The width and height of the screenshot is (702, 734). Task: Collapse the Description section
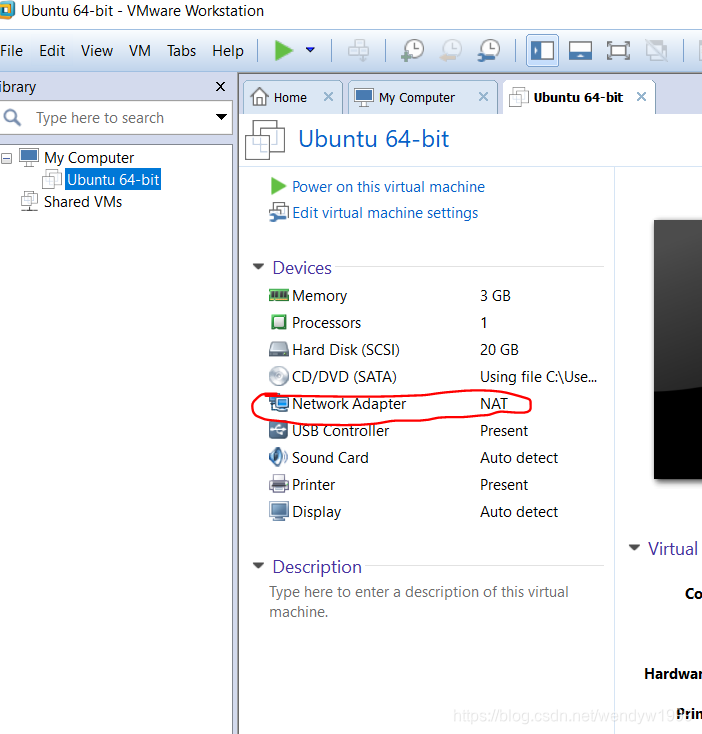click(x=258, y=565)
